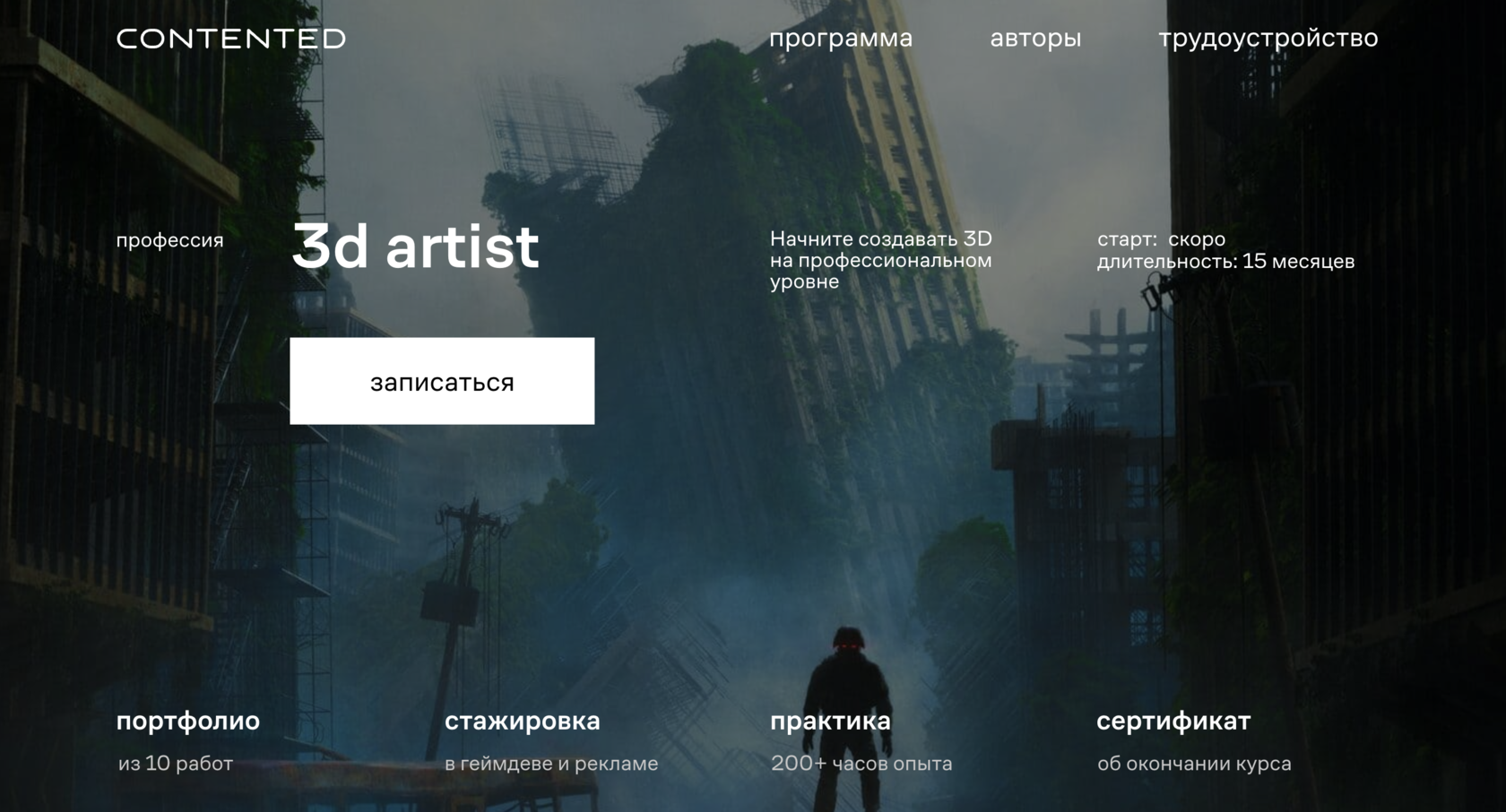The width and height of the screenshot is (1506, 812).
Task: Click the практика heading
Action: (831, 721)
